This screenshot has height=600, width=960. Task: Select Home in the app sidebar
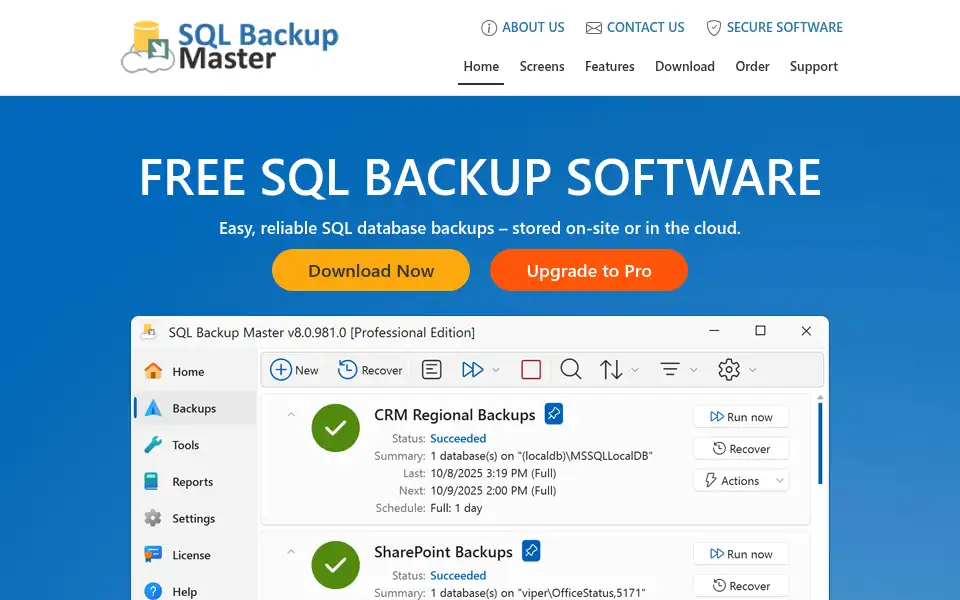195,372
